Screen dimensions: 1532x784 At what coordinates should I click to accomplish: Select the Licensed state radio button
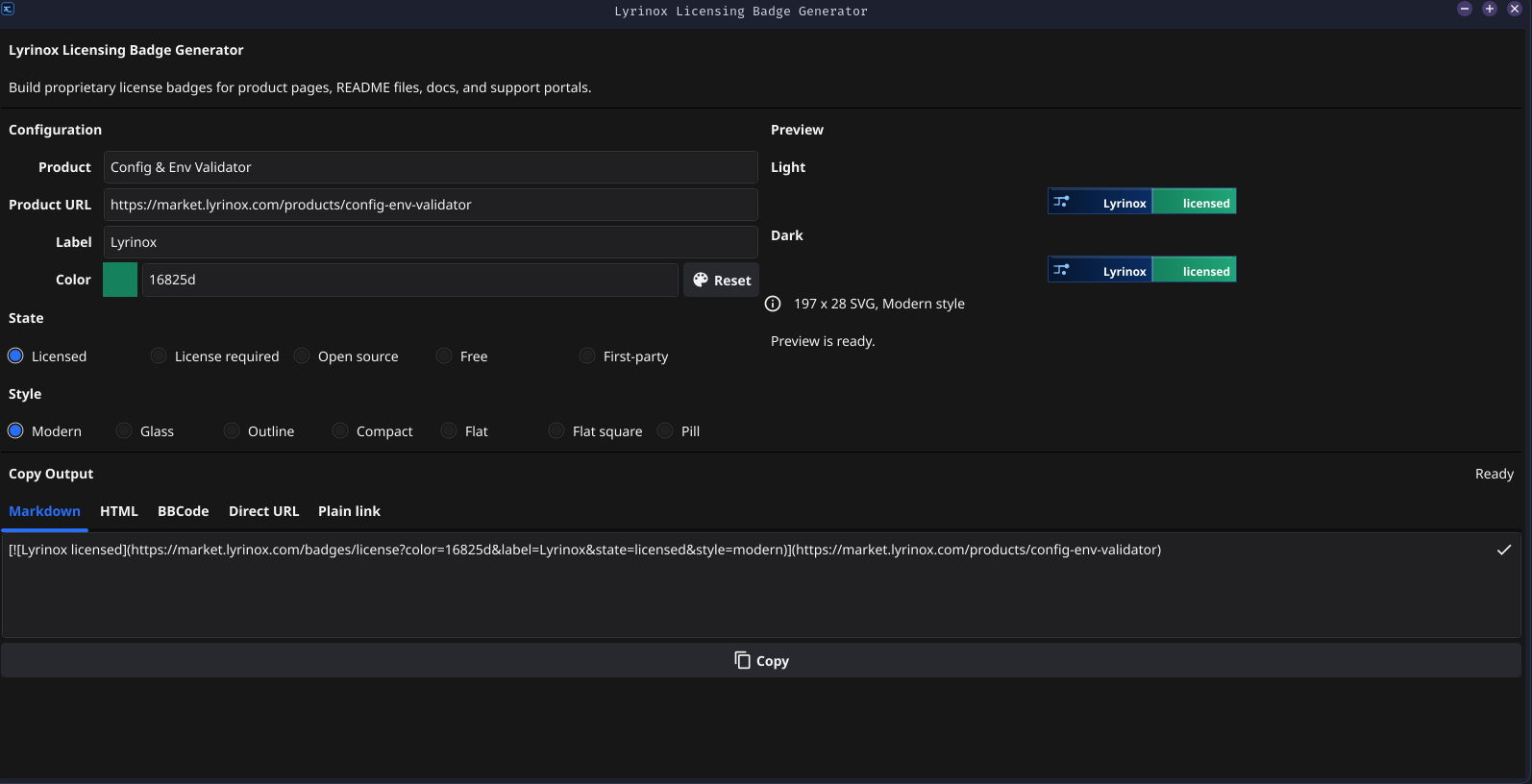click(47, 356)
